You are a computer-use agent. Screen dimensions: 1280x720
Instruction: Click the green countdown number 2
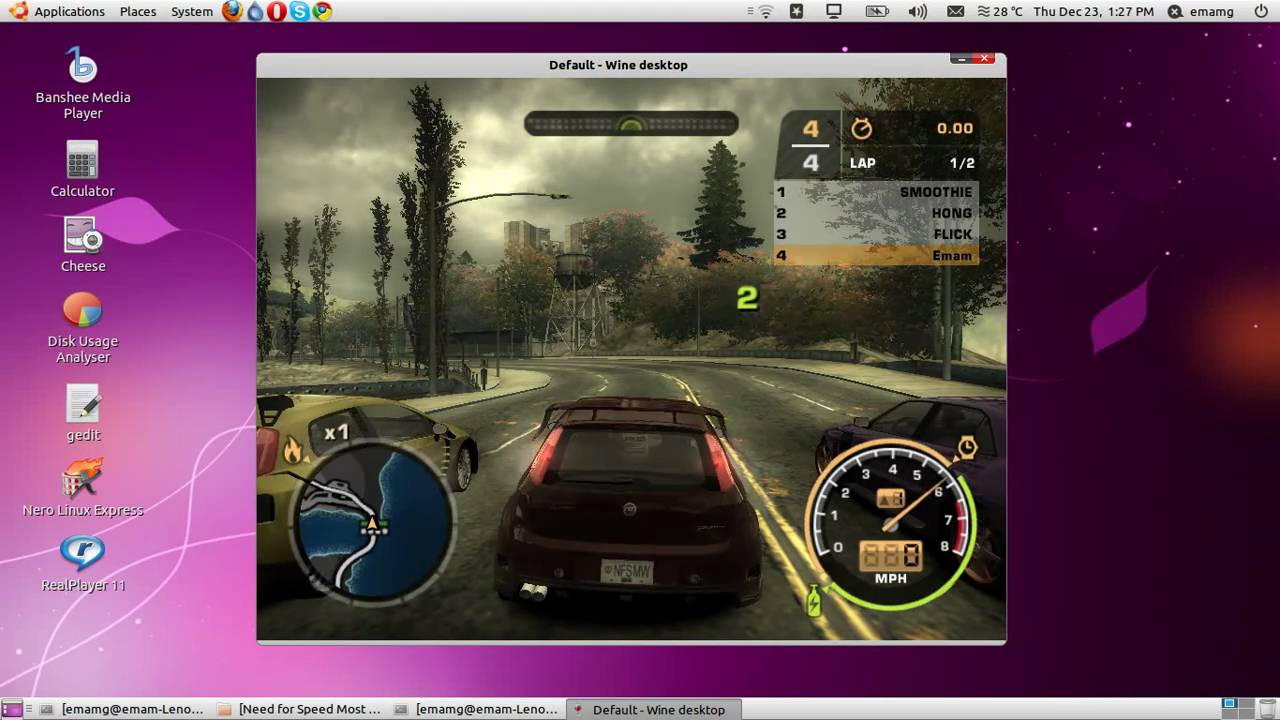(x=747, y=297)
